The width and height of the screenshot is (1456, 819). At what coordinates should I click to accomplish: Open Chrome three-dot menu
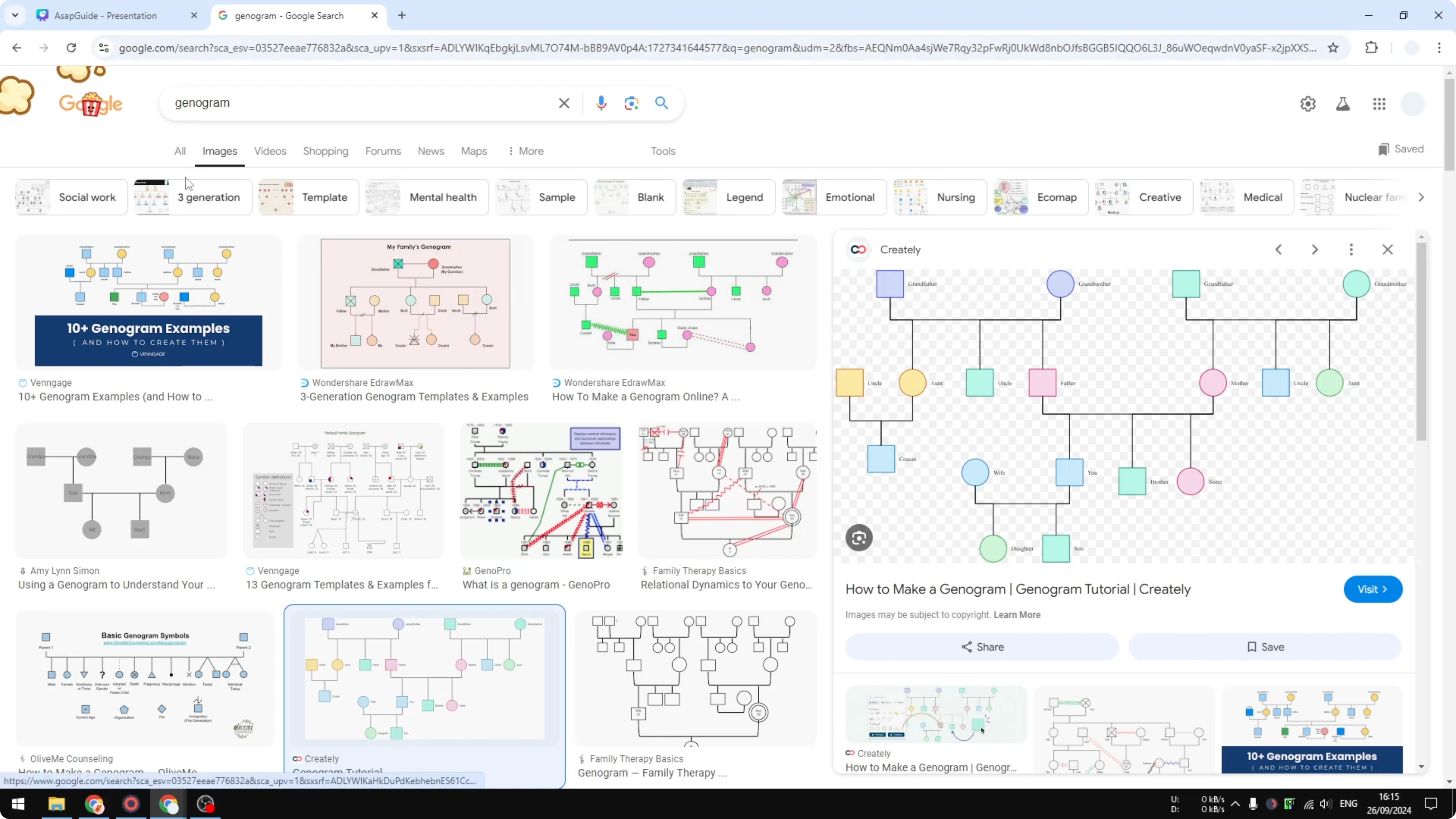[x=1439, y=48]
